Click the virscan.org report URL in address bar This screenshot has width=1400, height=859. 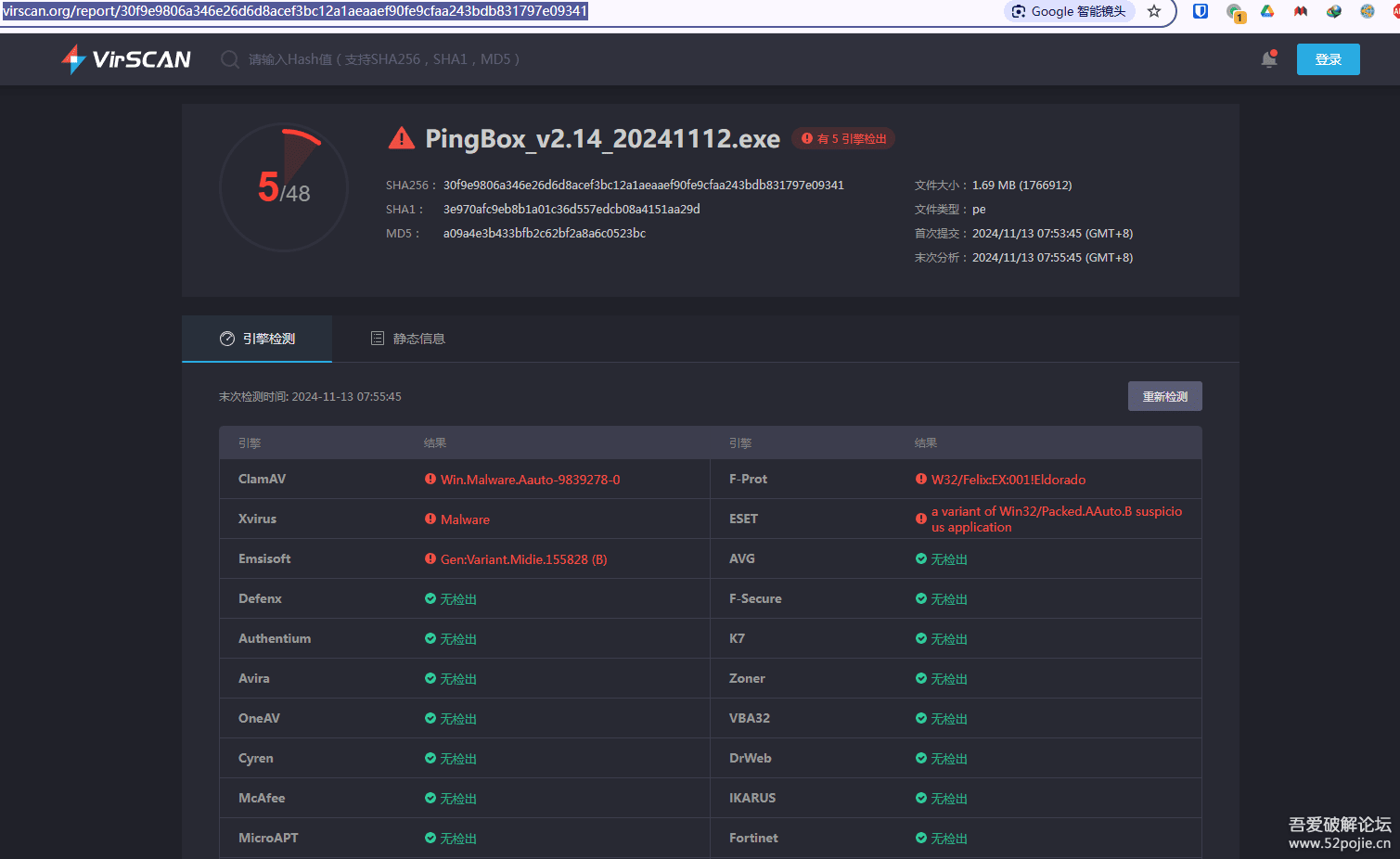click(x=295, y=11)
